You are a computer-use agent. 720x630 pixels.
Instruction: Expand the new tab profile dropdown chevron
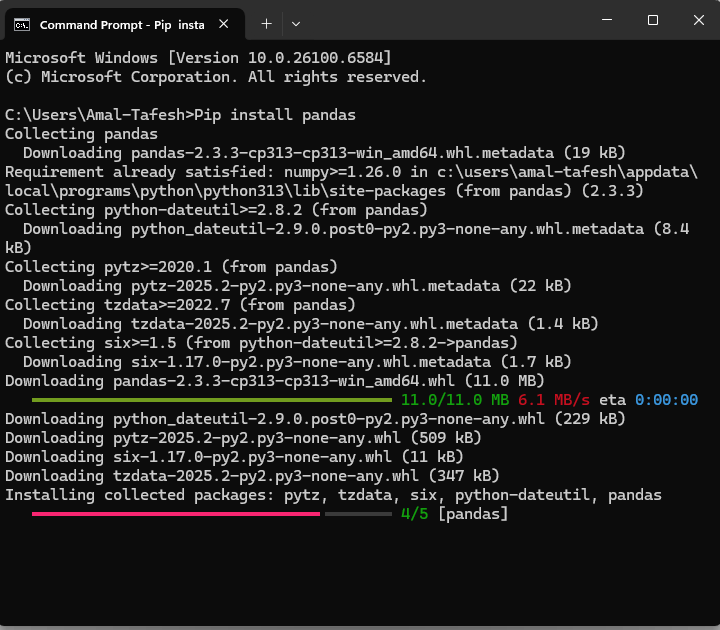(296, 23)
